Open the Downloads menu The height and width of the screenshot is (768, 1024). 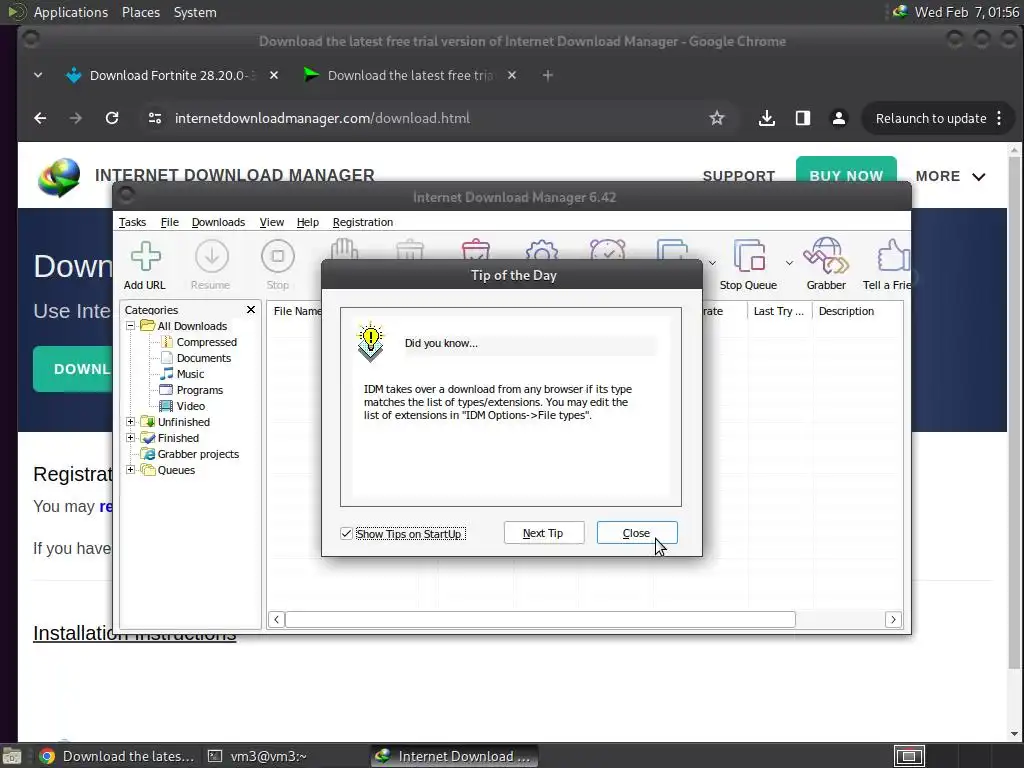pyautogui.click(x=218, y=222)
